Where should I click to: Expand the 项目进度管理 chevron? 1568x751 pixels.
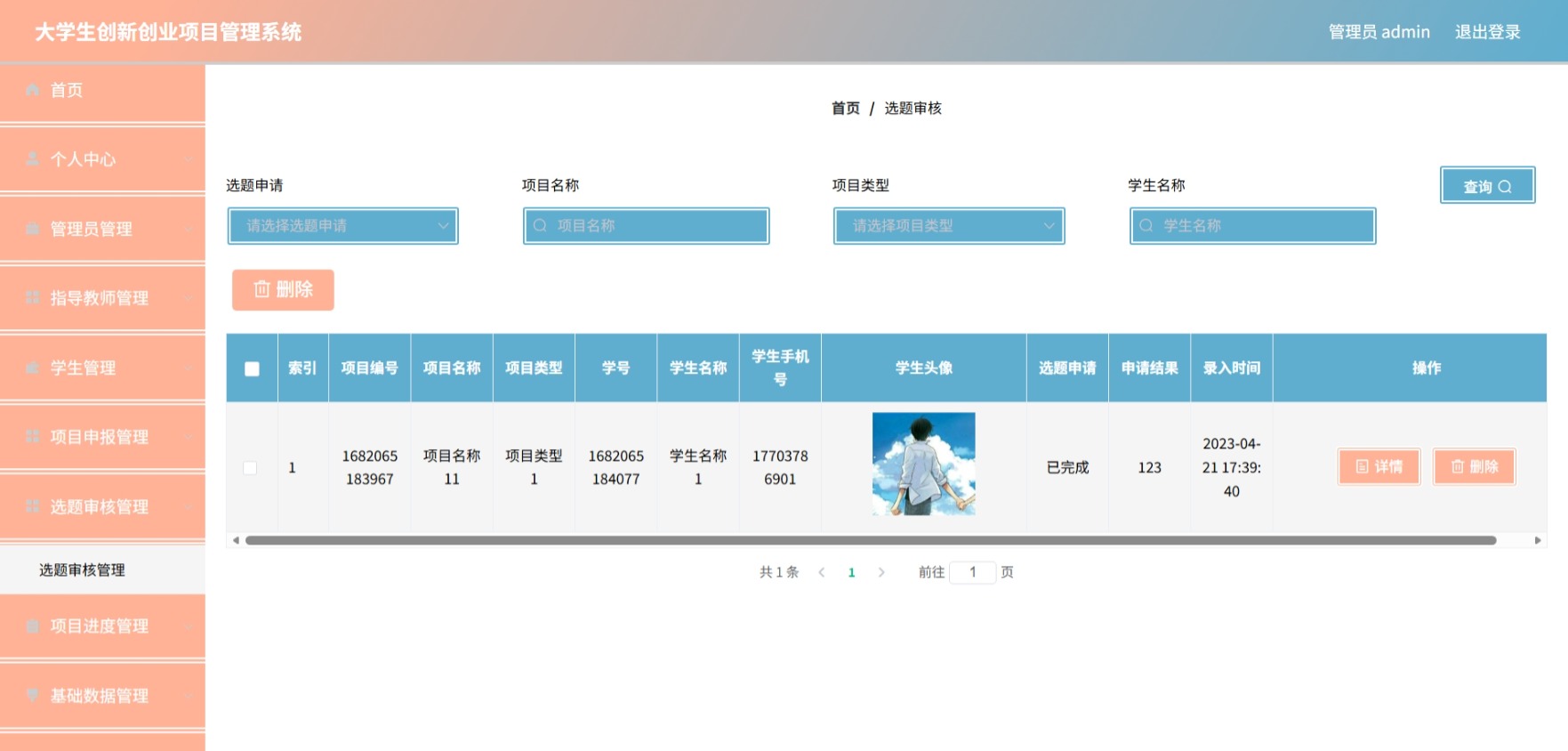point(189,626)
